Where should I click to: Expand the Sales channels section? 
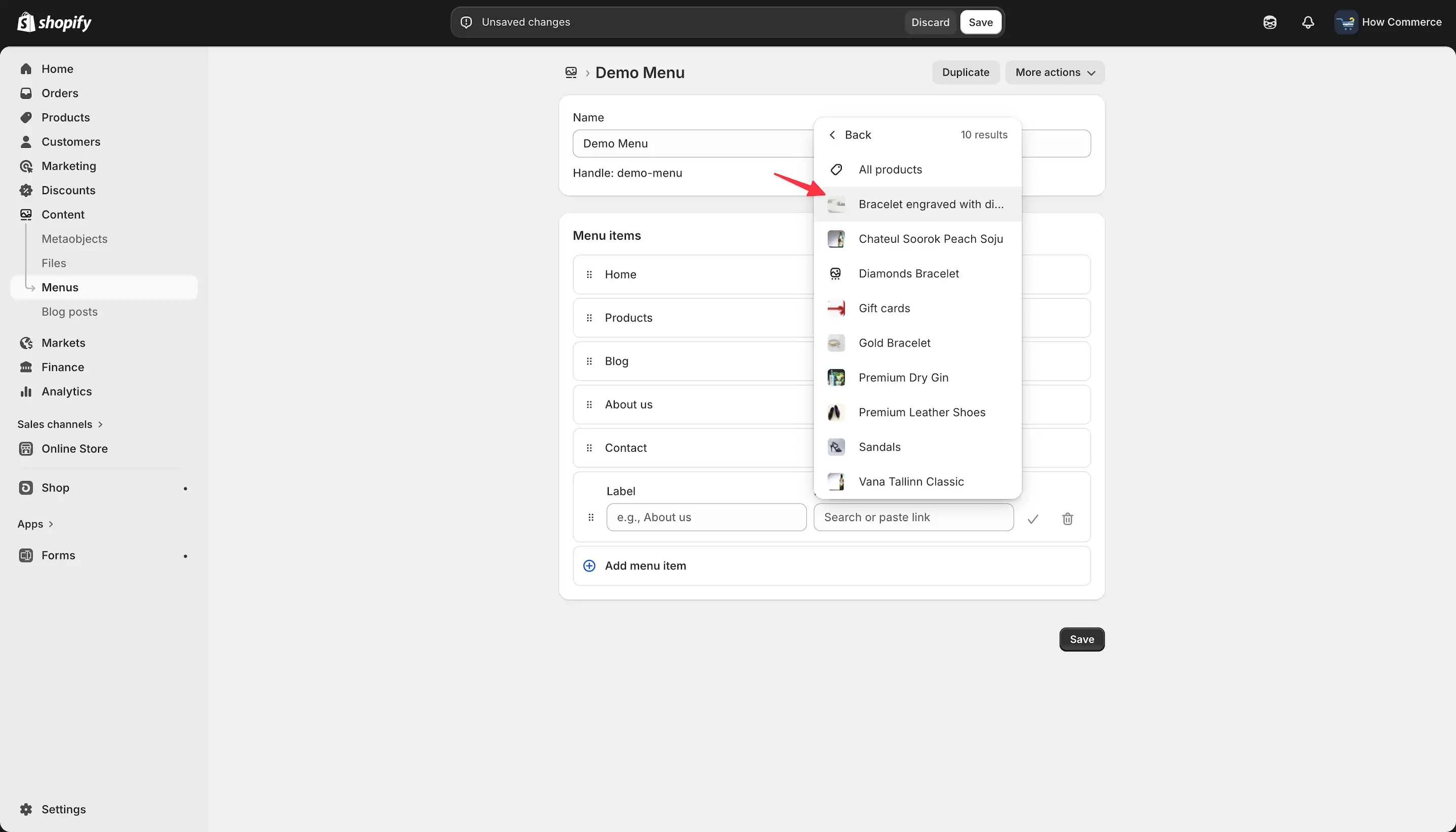(60, 424)
